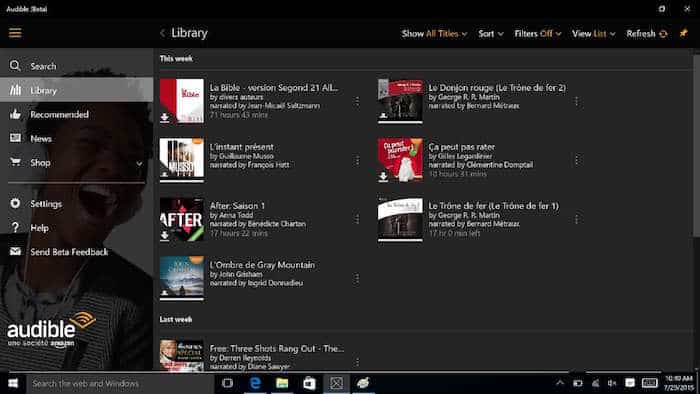
Task: Open Shop in the sidebar
Action: (76, 162)
